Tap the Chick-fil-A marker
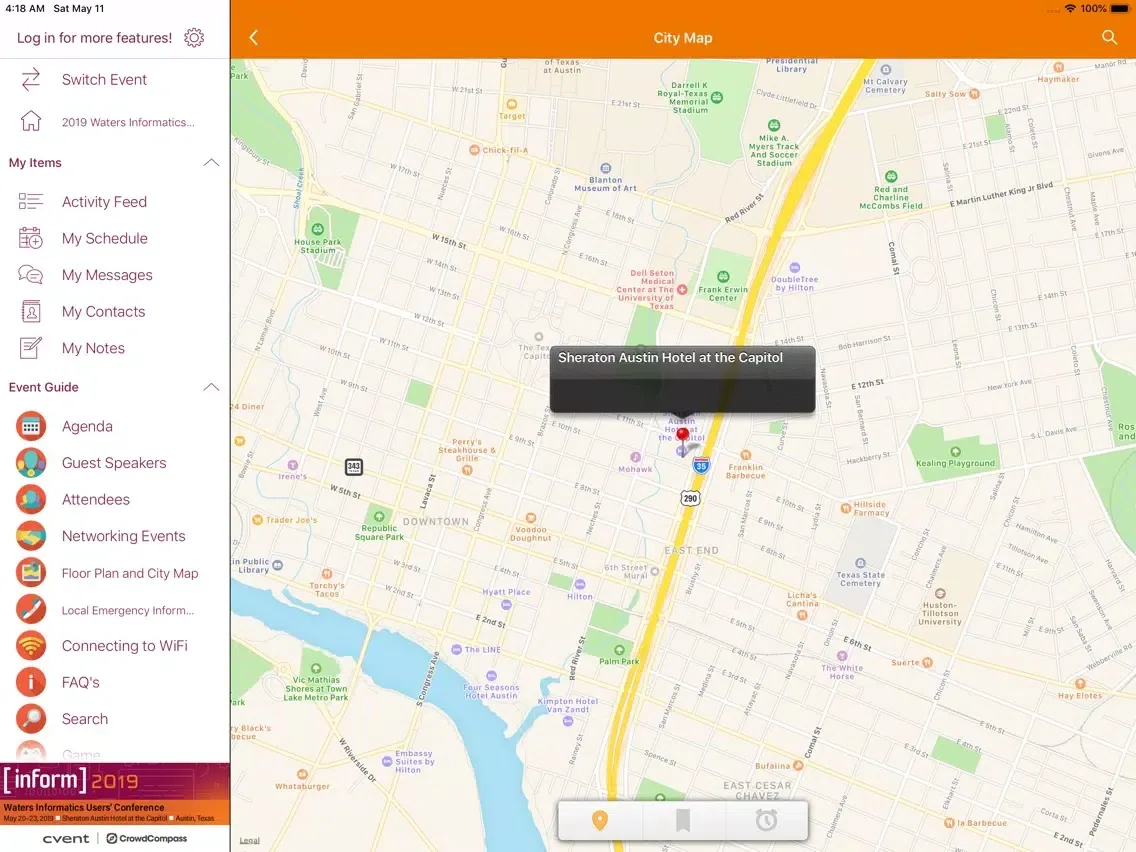 click(x=474, y=150)
